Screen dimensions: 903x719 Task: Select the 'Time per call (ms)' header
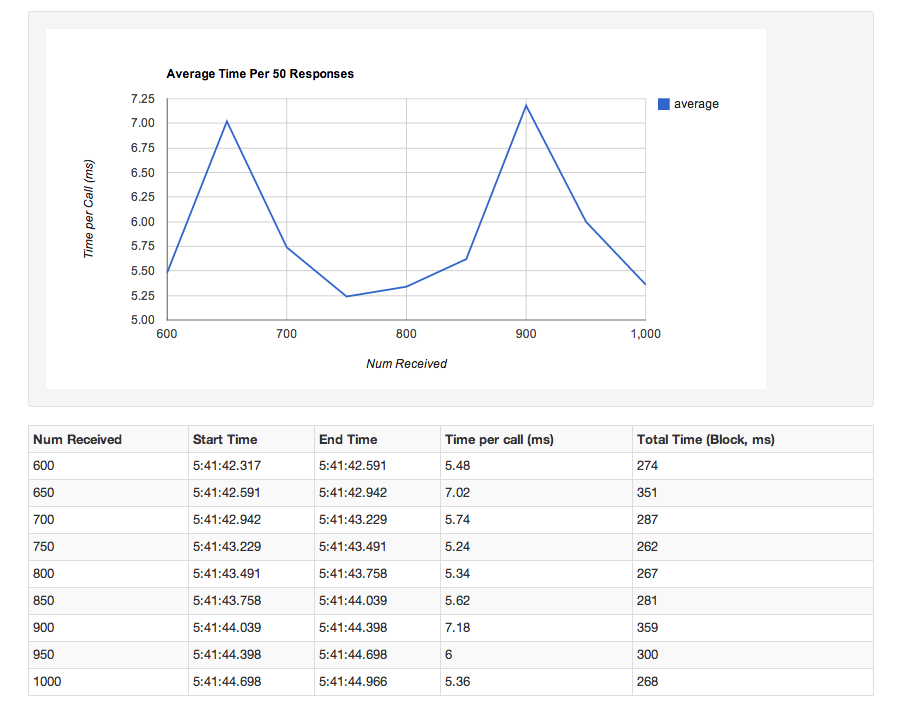point(499,439)
